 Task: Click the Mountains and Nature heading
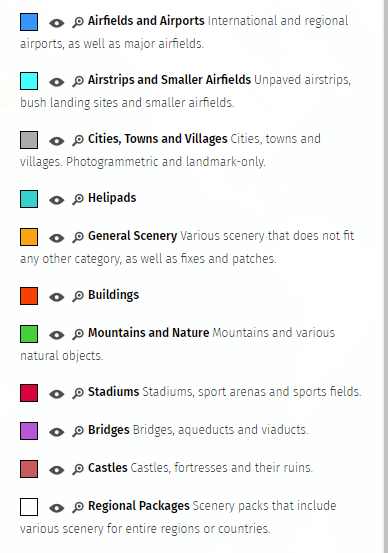[148, 333]
